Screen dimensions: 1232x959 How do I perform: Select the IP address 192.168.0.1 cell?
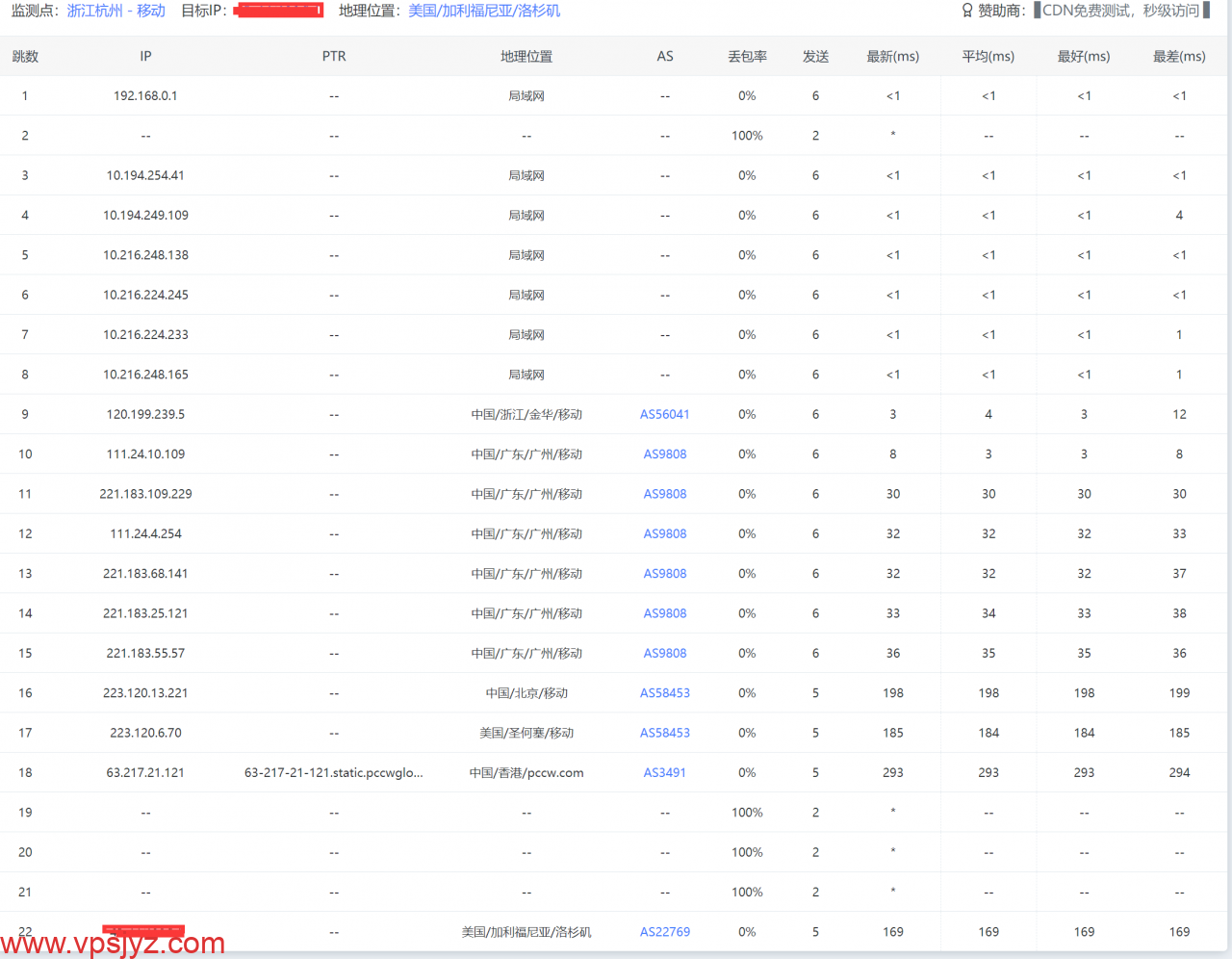[x=145, y=96]
